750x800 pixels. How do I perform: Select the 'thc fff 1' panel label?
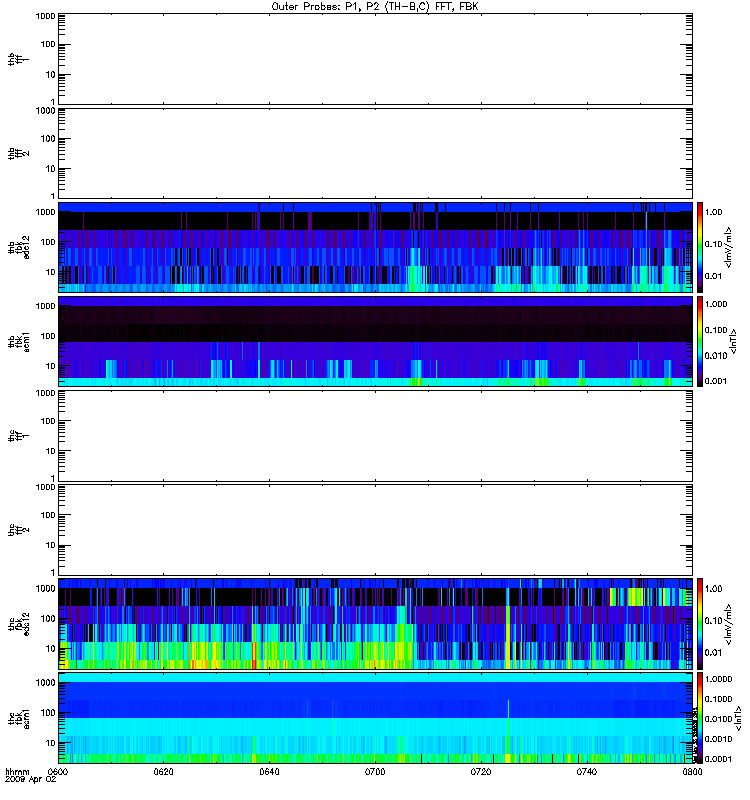click(18, 436)
